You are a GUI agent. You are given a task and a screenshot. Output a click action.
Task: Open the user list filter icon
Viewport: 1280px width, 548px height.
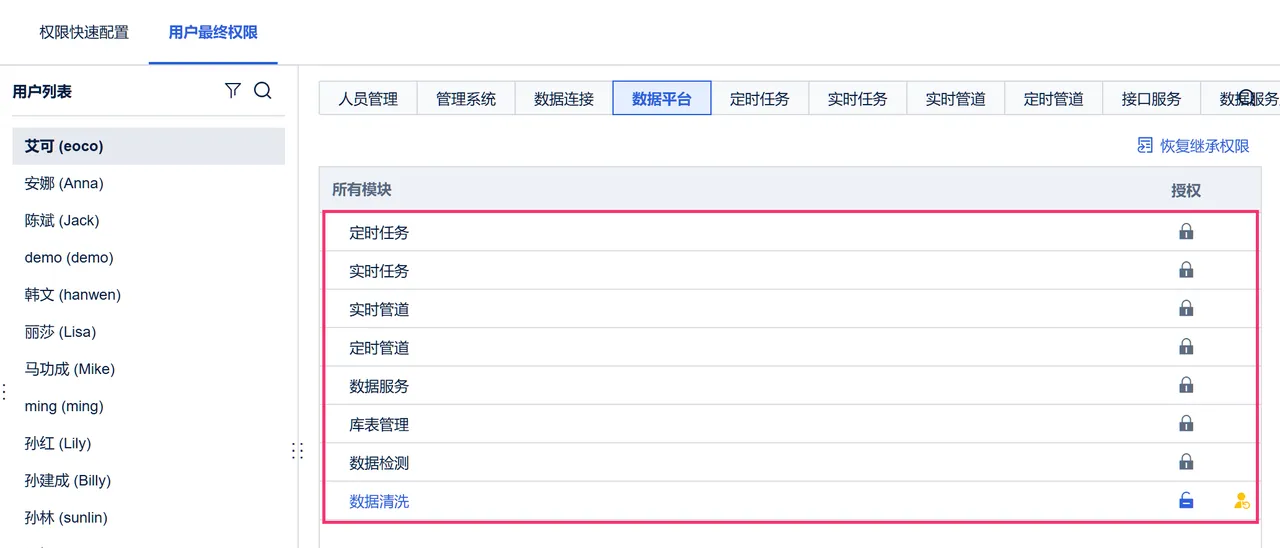tap(233, 91)
